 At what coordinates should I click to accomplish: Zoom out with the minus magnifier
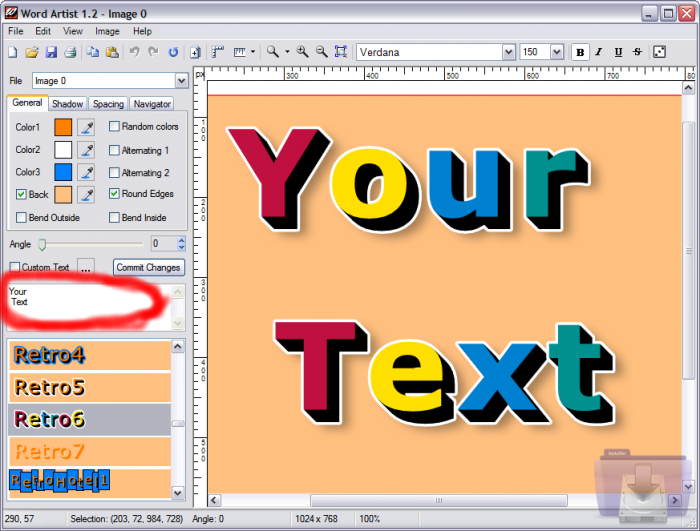tap(321, 52)
